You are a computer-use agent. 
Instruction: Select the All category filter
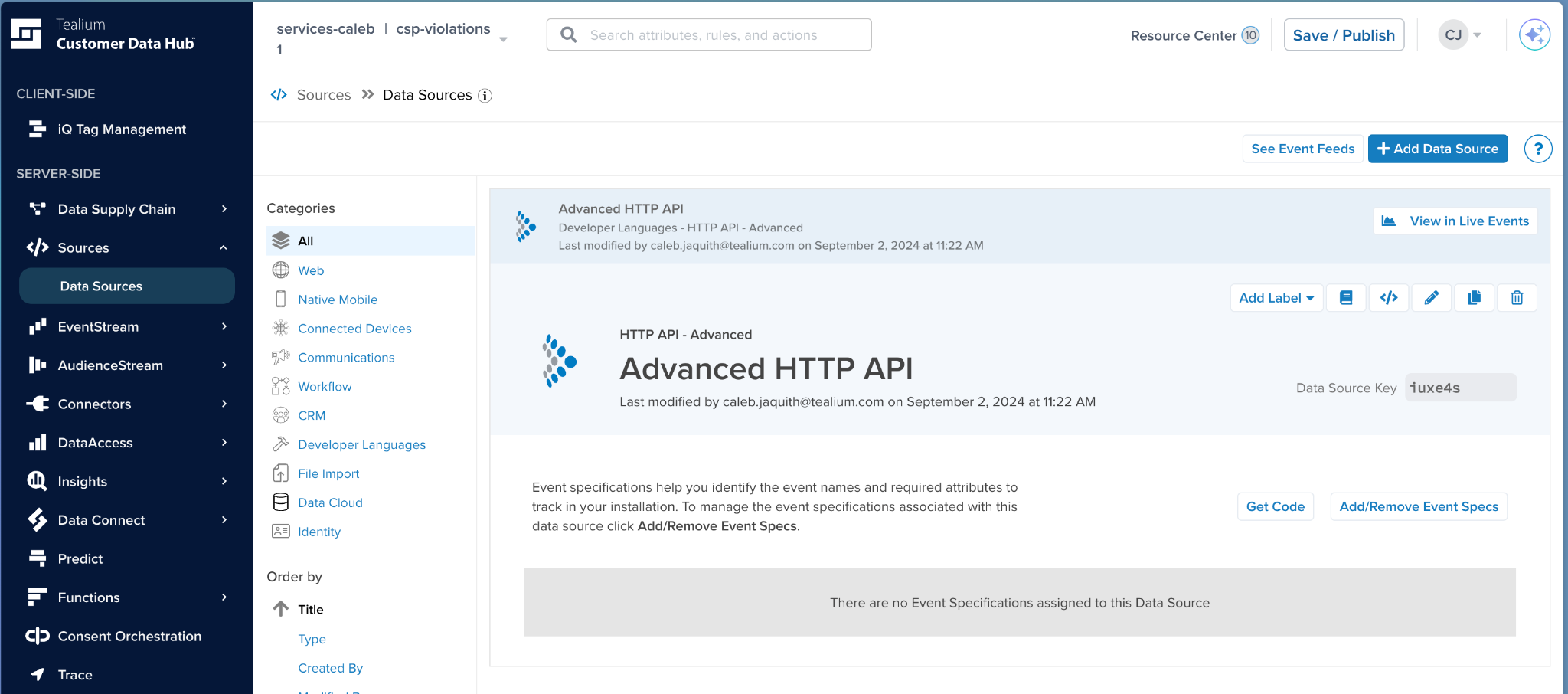tap(371, 241)
